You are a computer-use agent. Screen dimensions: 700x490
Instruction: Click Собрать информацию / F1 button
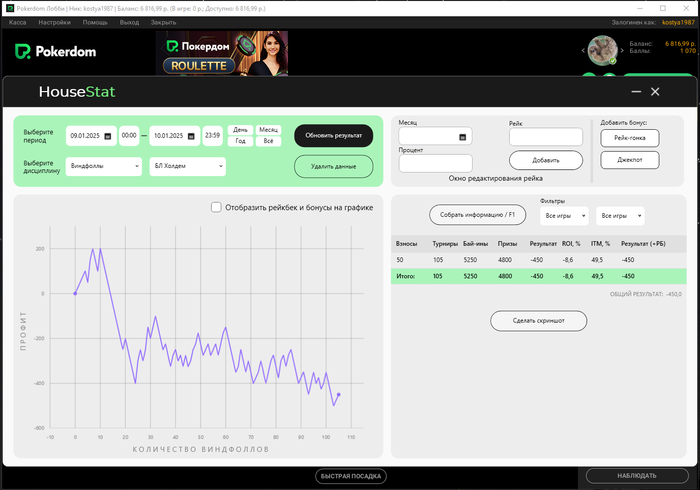click(477, 215)
